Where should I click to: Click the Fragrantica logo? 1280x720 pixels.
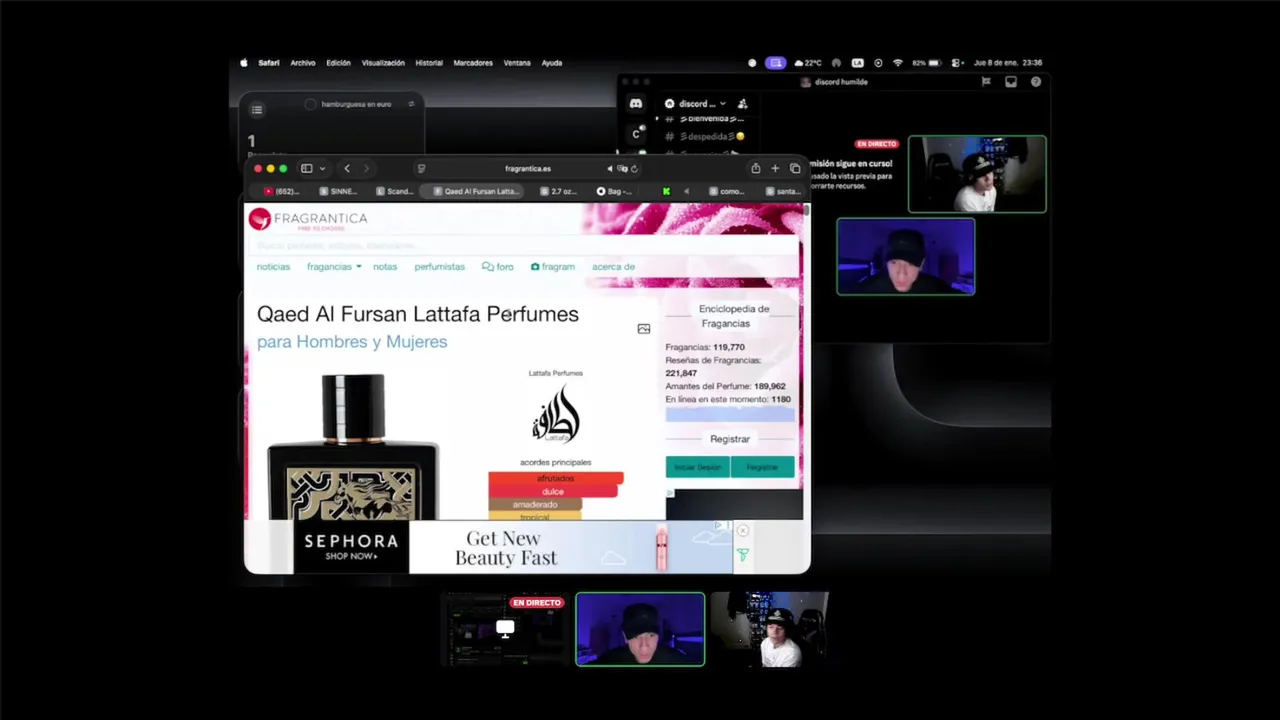pos(308,219)
